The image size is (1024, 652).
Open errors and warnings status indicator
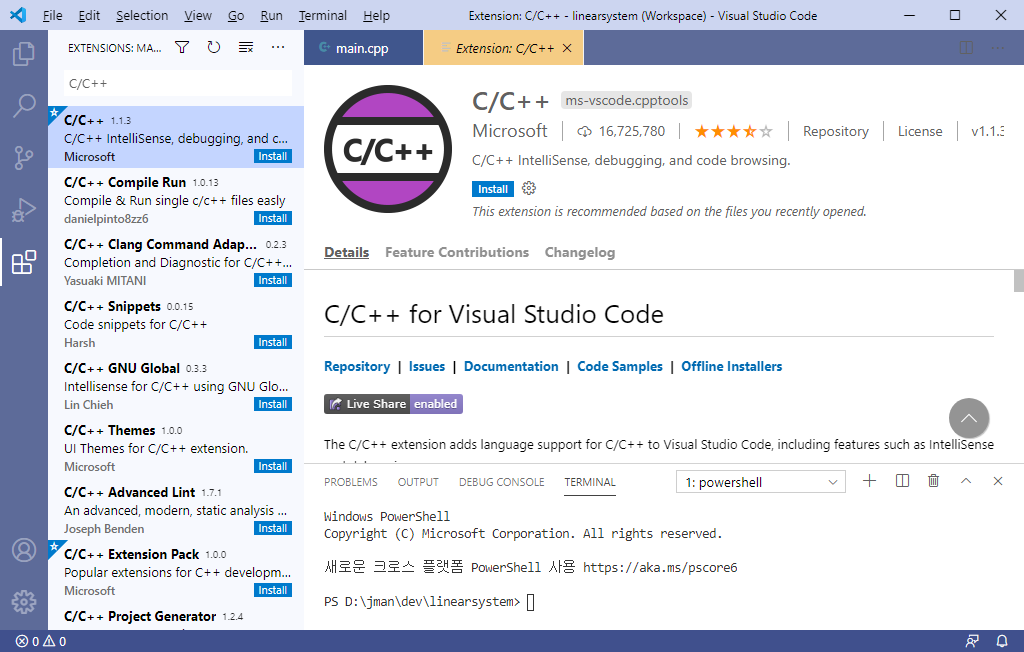[x=40, y=642]
